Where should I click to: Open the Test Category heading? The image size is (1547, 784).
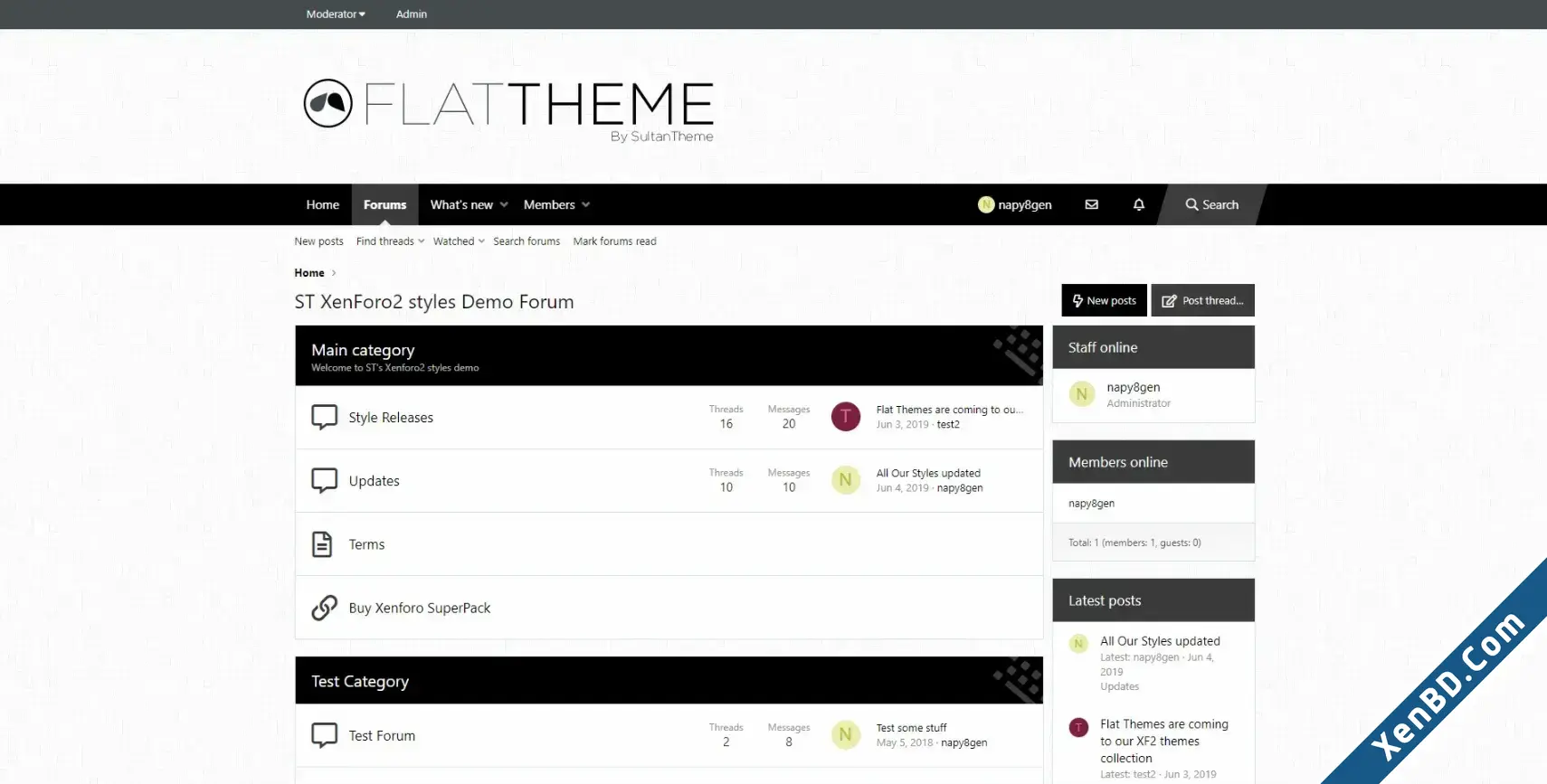point(360,681)
